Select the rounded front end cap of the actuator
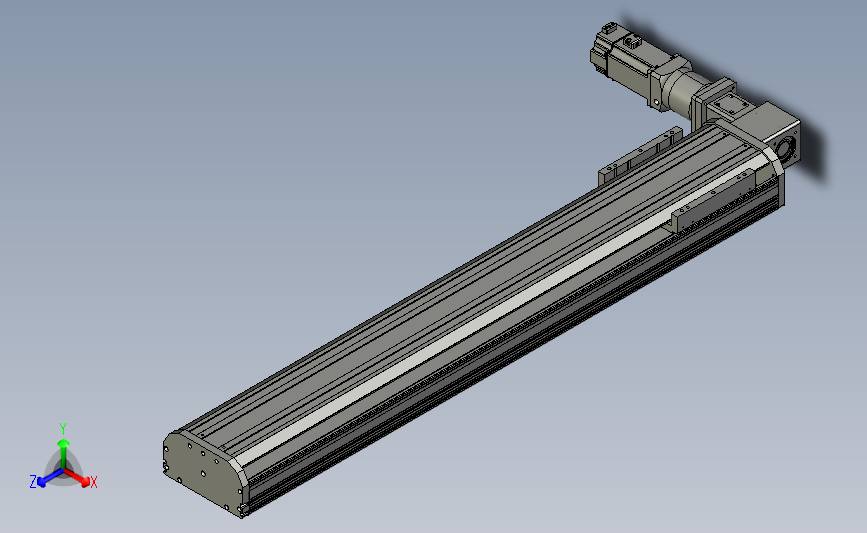867x533 pixels. [205, 474]
